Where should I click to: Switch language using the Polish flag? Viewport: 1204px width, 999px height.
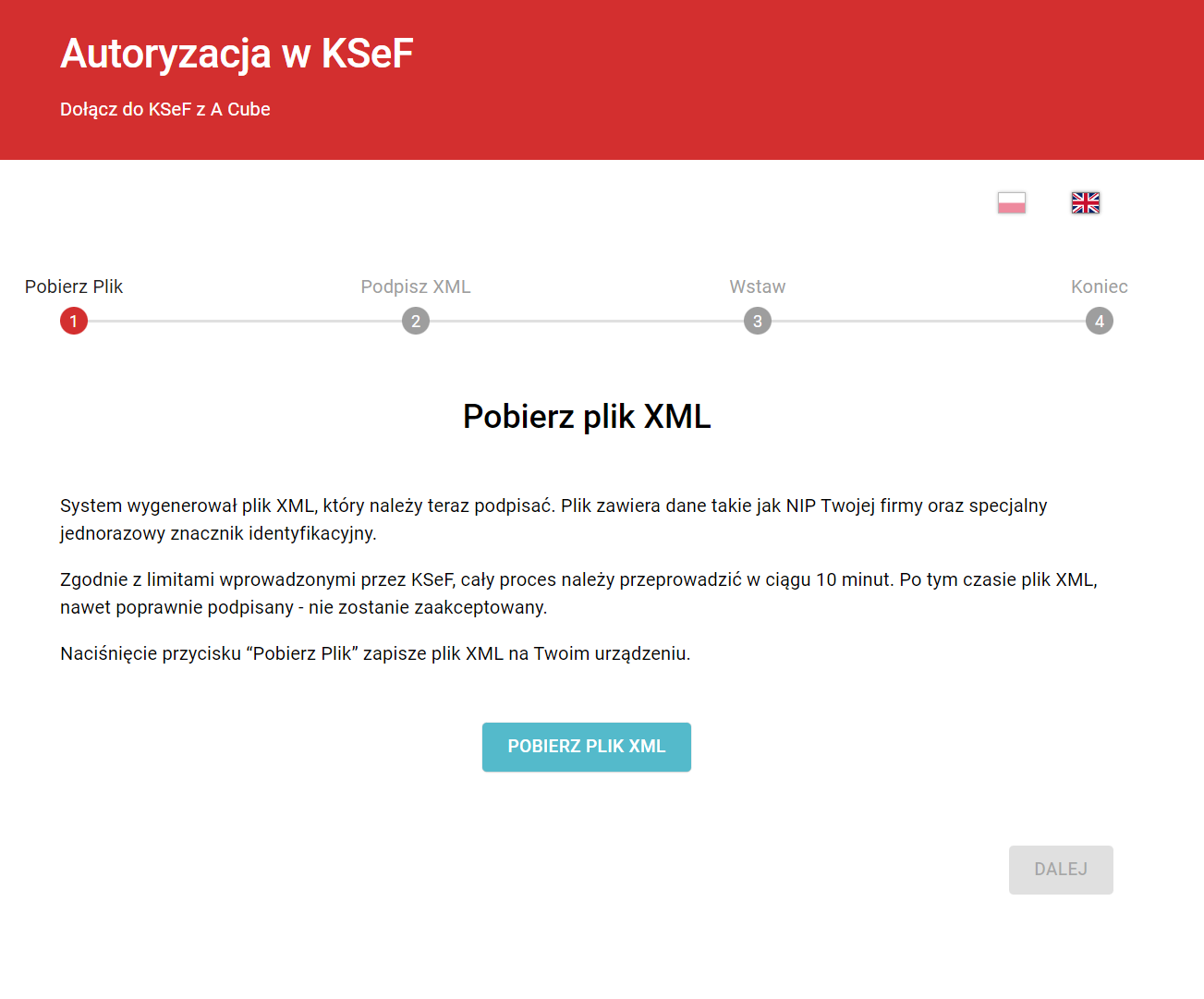(1011, 202)
